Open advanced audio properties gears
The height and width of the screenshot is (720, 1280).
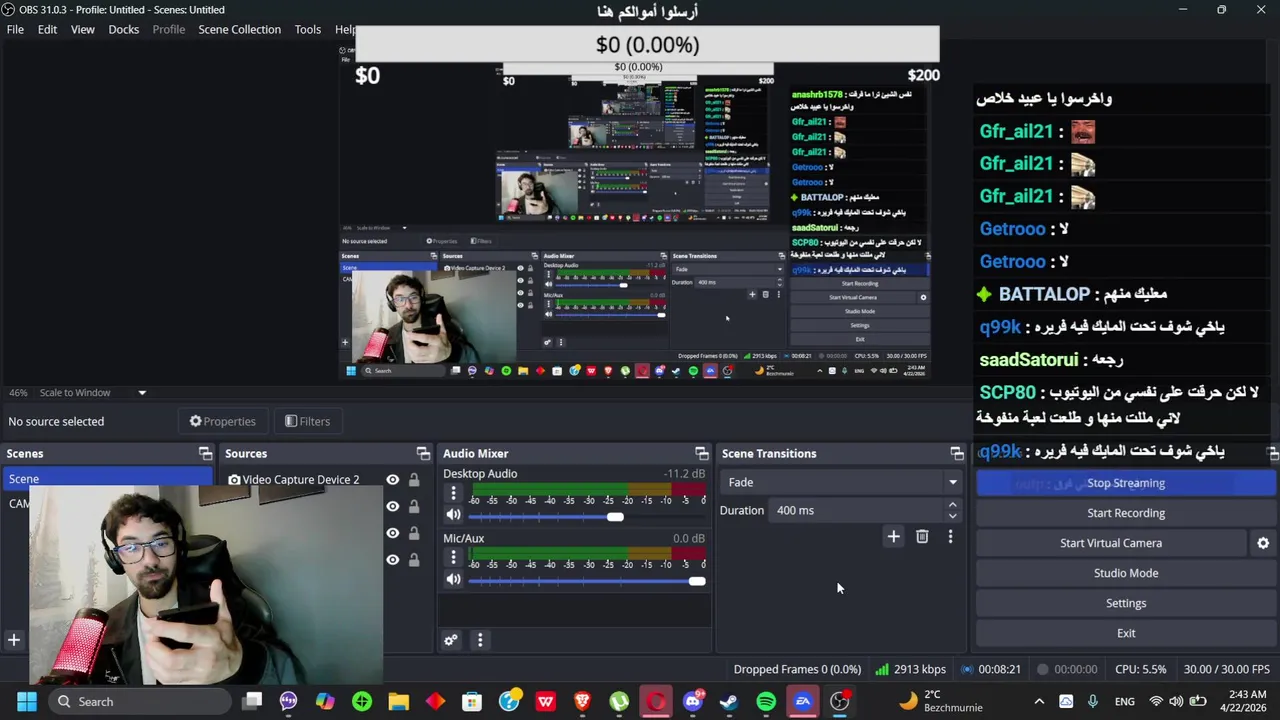coord(451,640)
